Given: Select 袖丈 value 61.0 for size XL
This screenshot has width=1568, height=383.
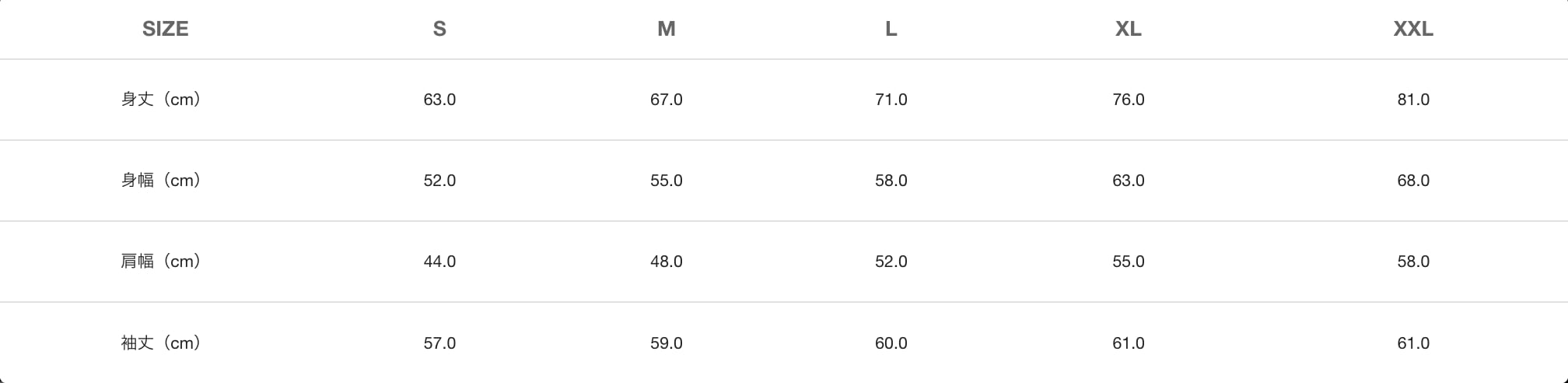Looking at the screenshot, I should pyautogui.click(x=1128, y=343).
